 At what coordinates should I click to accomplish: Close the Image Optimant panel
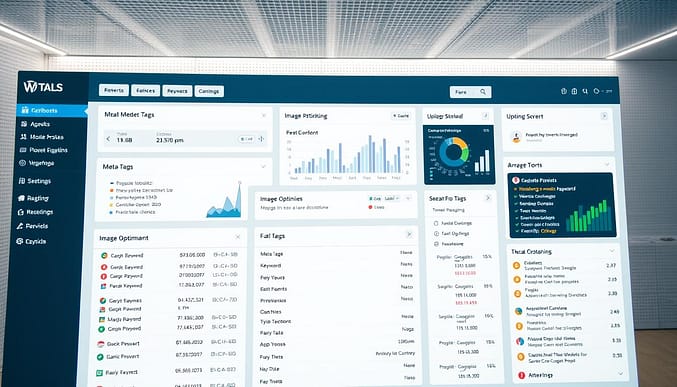(x=237, y=237)
